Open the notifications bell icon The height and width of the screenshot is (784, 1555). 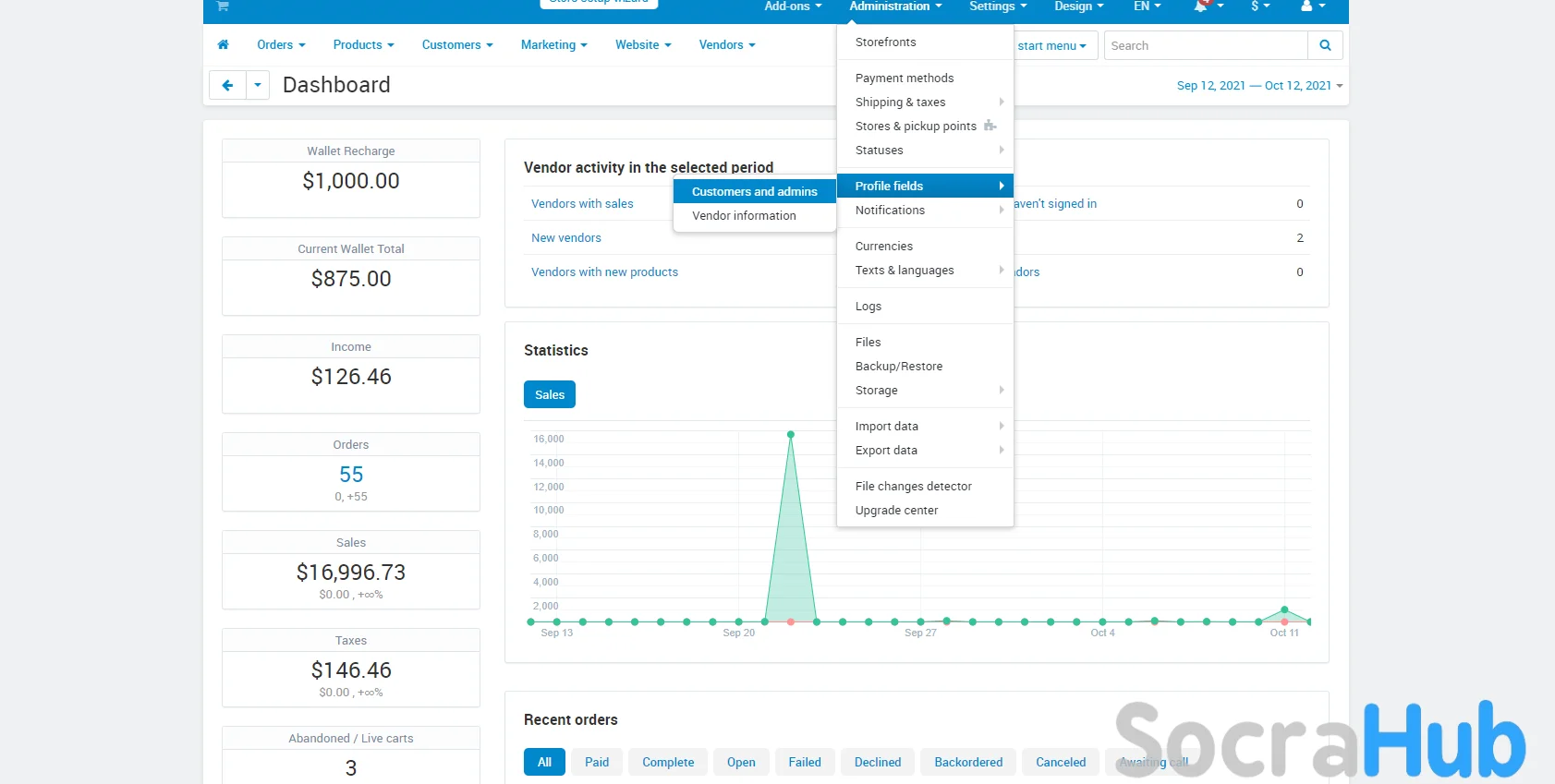[1201, 6]
